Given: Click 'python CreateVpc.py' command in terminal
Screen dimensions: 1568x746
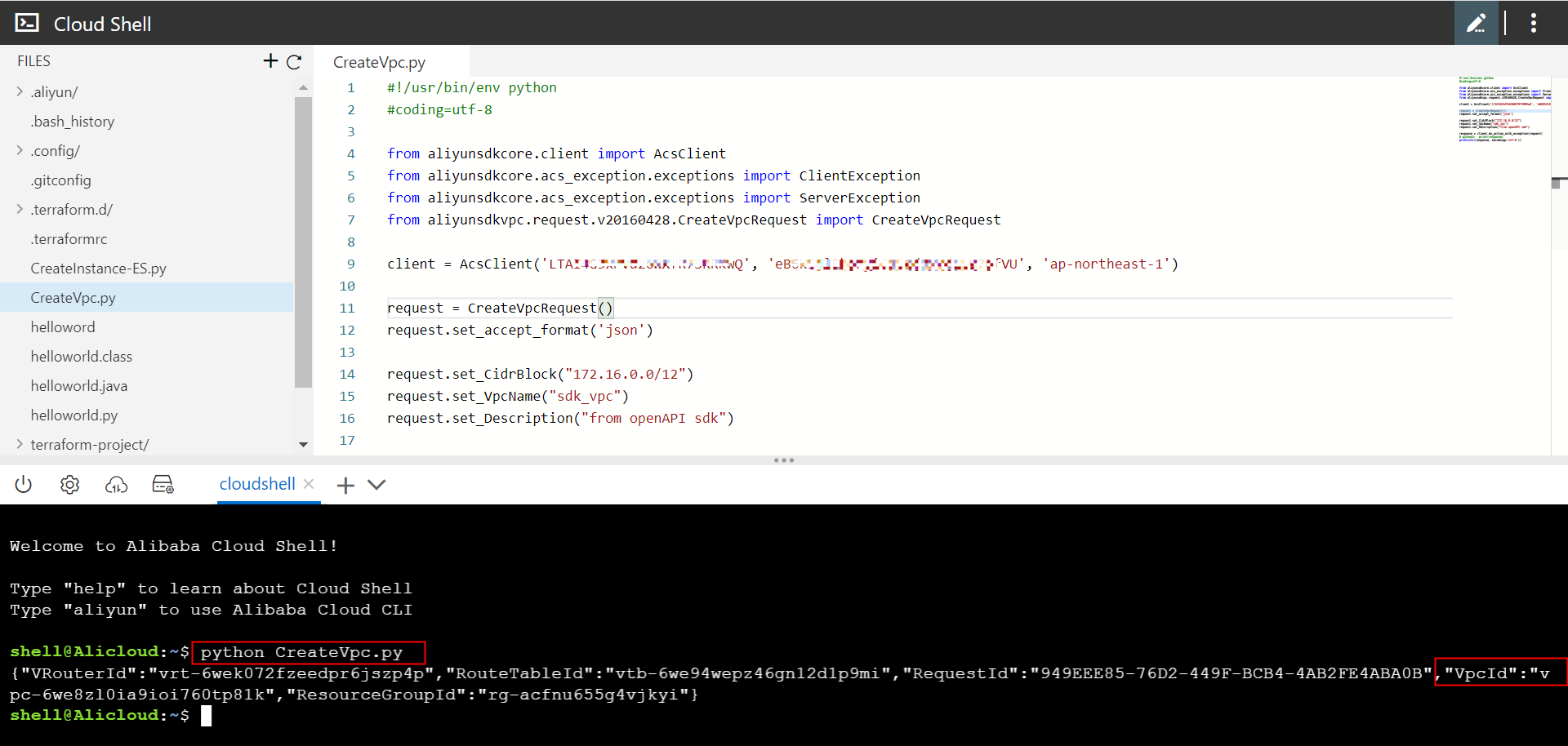Looking at the screenshot, I should click(301, 652).
